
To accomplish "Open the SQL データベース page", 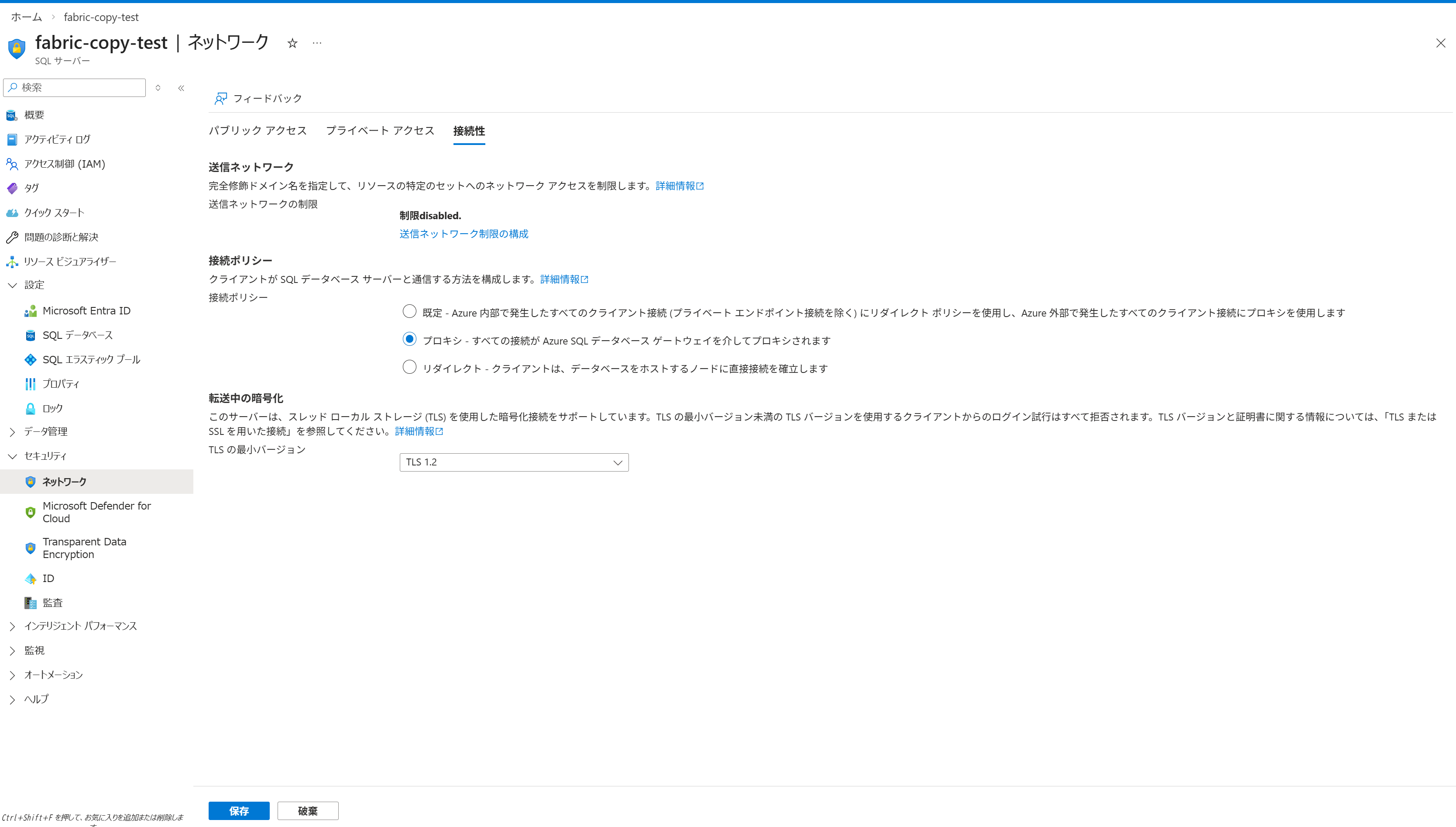I will (78, 335).
